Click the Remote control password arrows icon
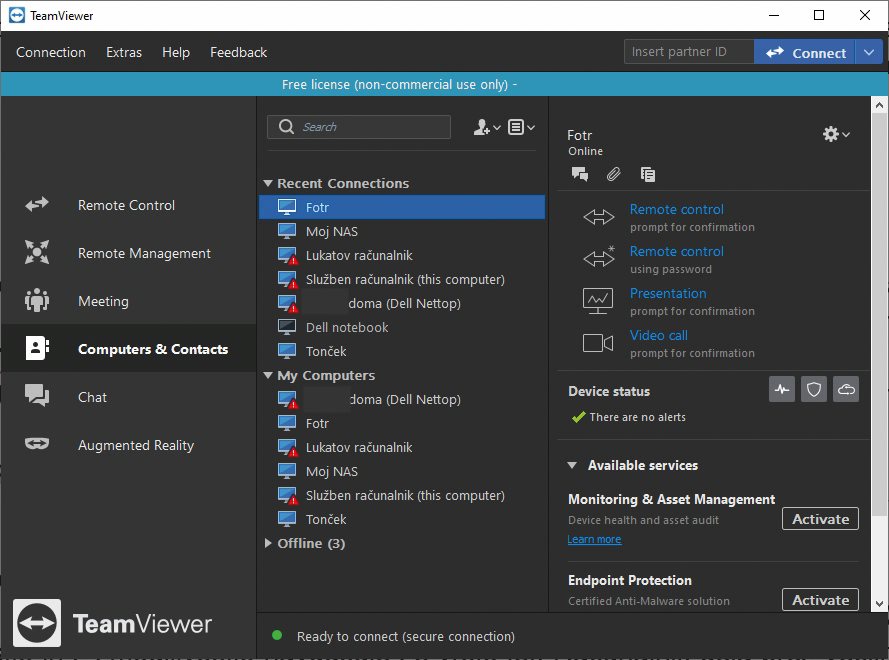Screen dimensions: 889x660 (x=599, y=257)
